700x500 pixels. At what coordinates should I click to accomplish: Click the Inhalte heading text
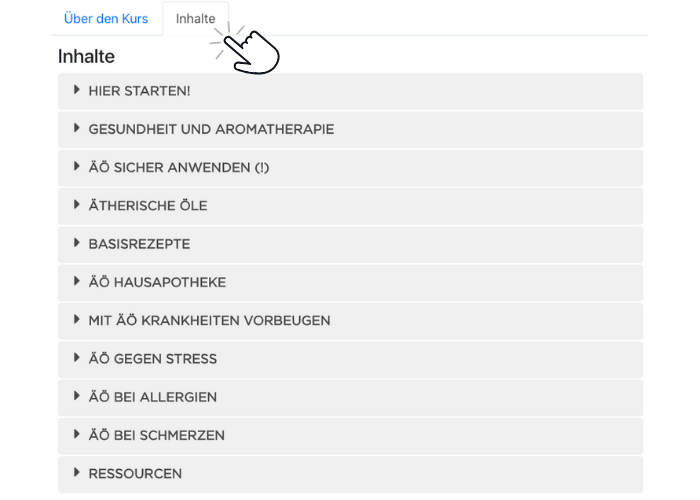[x=86, y=57]
